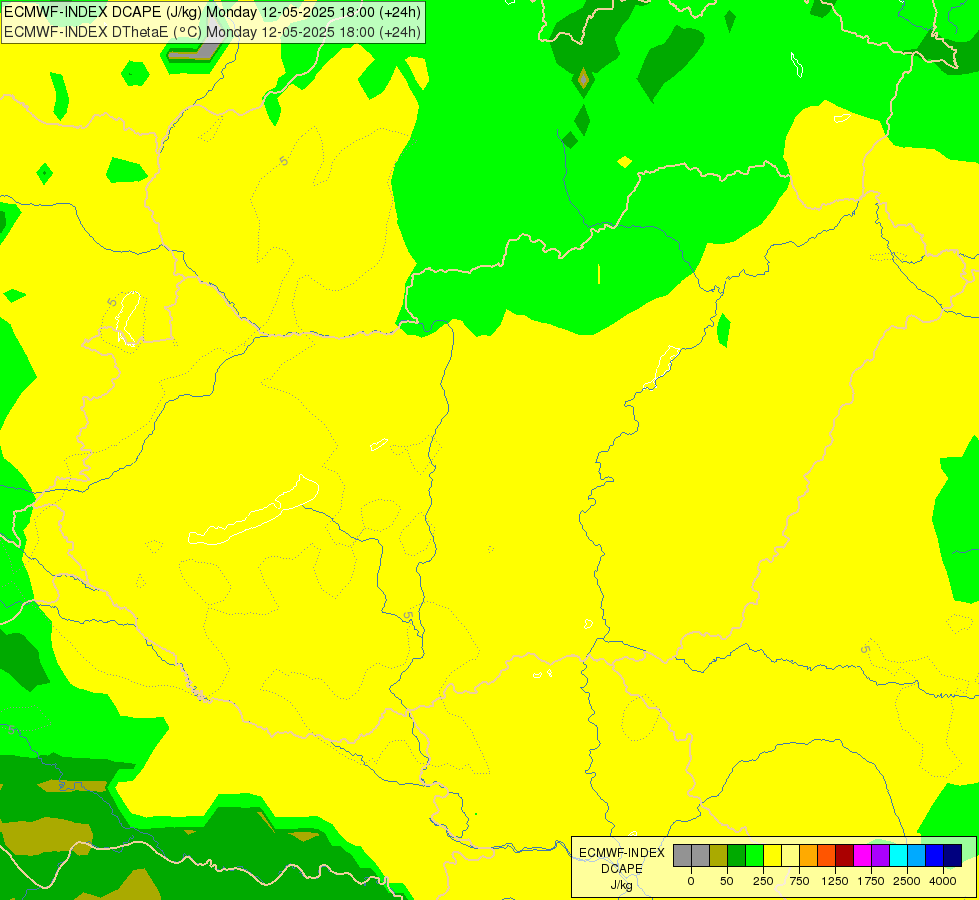Click "ECMWF-INDEX" text in the legend box
Screen dimensions: 979x900
coord(622,853)
